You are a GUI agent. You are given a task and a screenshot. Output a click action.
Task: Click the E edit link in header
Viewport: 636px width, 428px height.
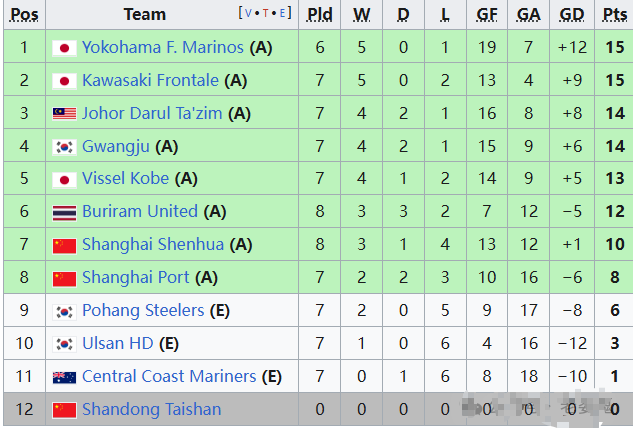(x=283, y=13)
